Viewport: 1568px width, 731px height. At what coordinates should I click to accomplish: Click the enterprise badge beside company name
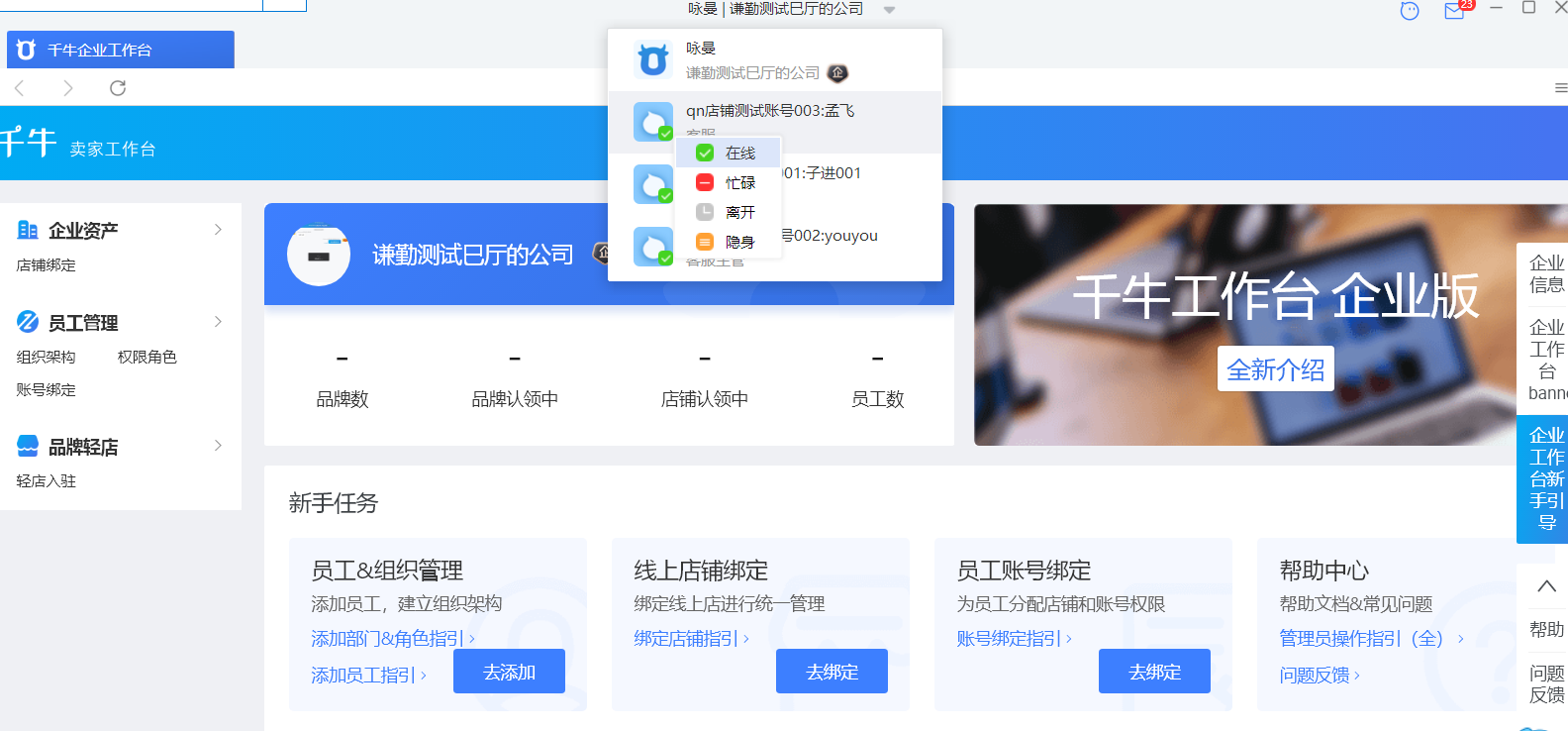pos(837,73)
